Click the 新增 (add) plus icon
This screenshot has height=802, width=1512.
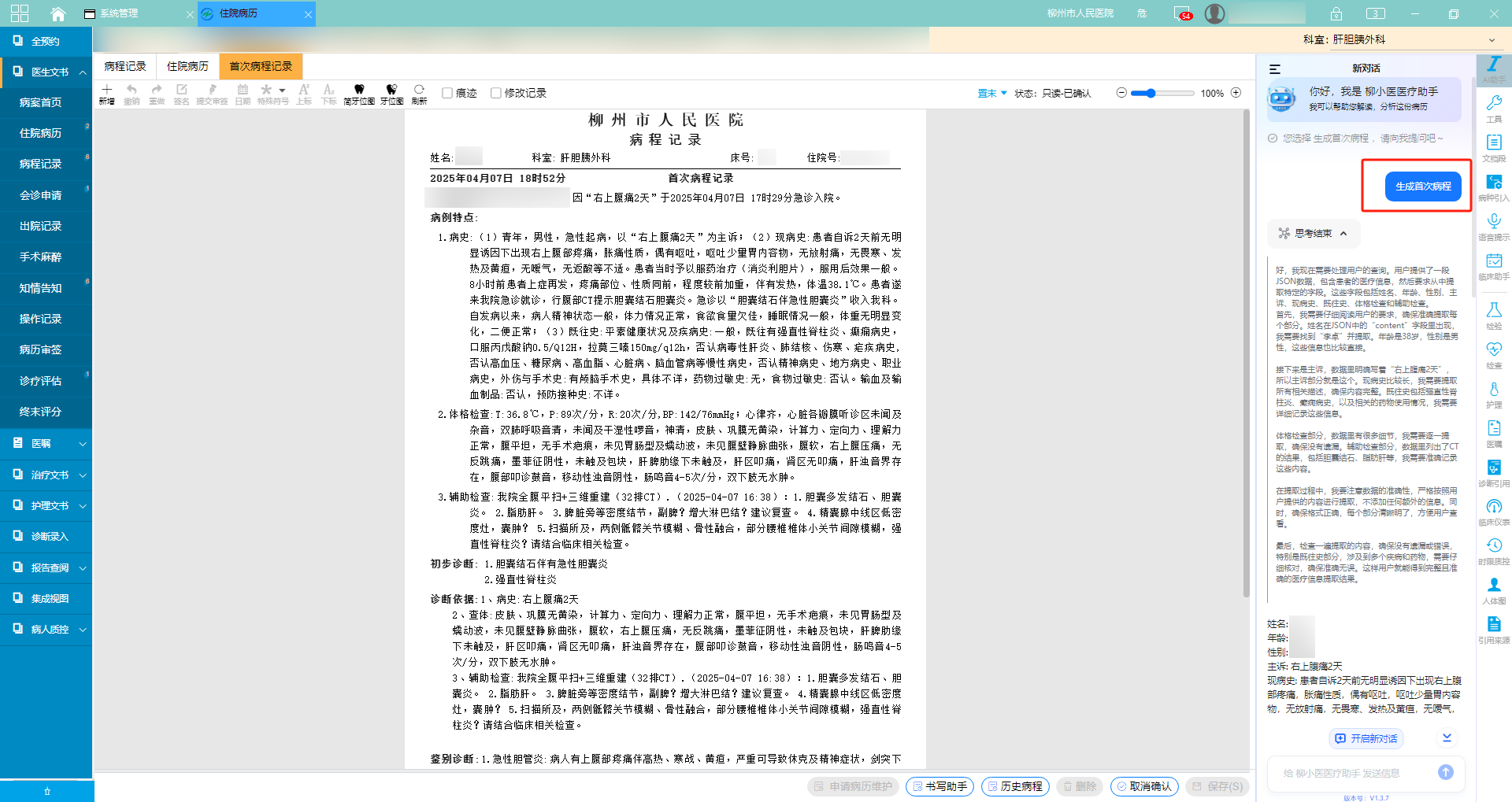click(107, 90)
